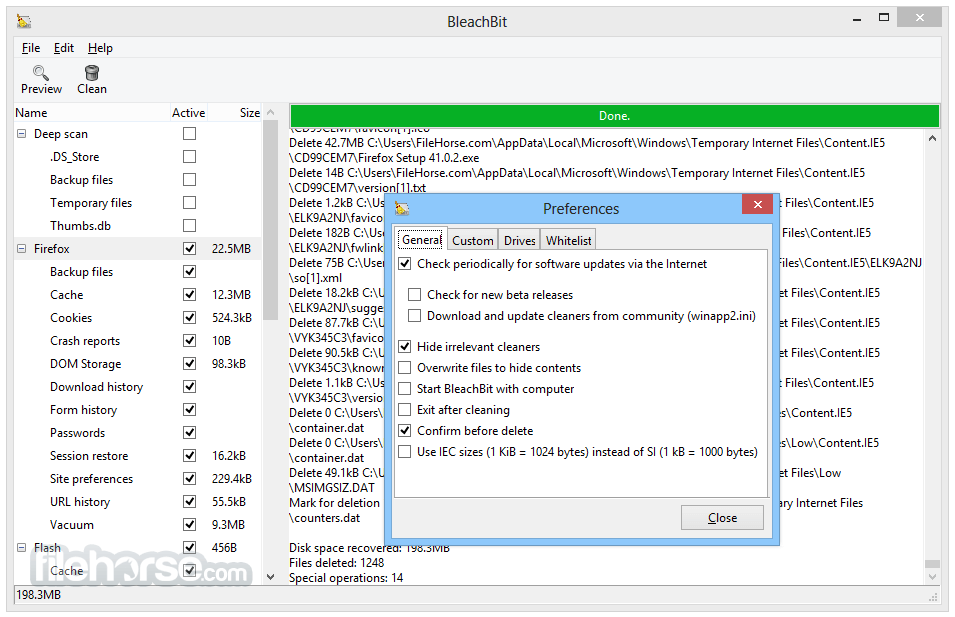
Task: Uncheck the Passwords checkbox
Action: (189, 432)
